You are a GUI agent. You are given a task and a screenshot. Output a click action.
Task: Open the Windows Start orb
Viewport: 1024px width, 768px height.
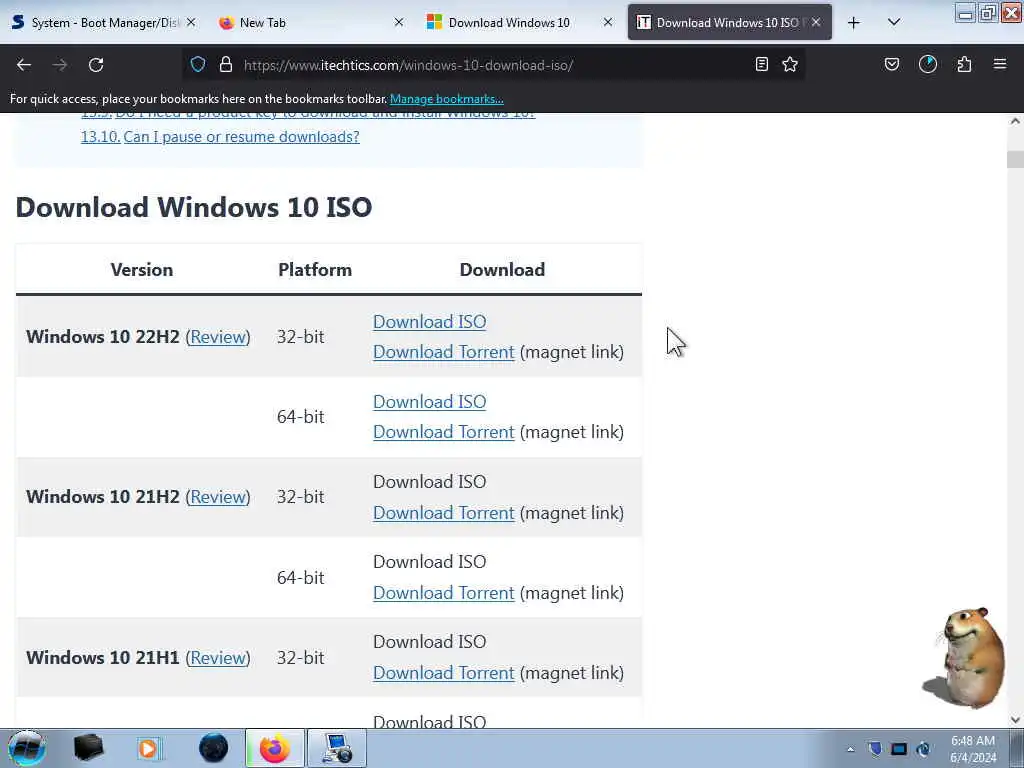27,748
